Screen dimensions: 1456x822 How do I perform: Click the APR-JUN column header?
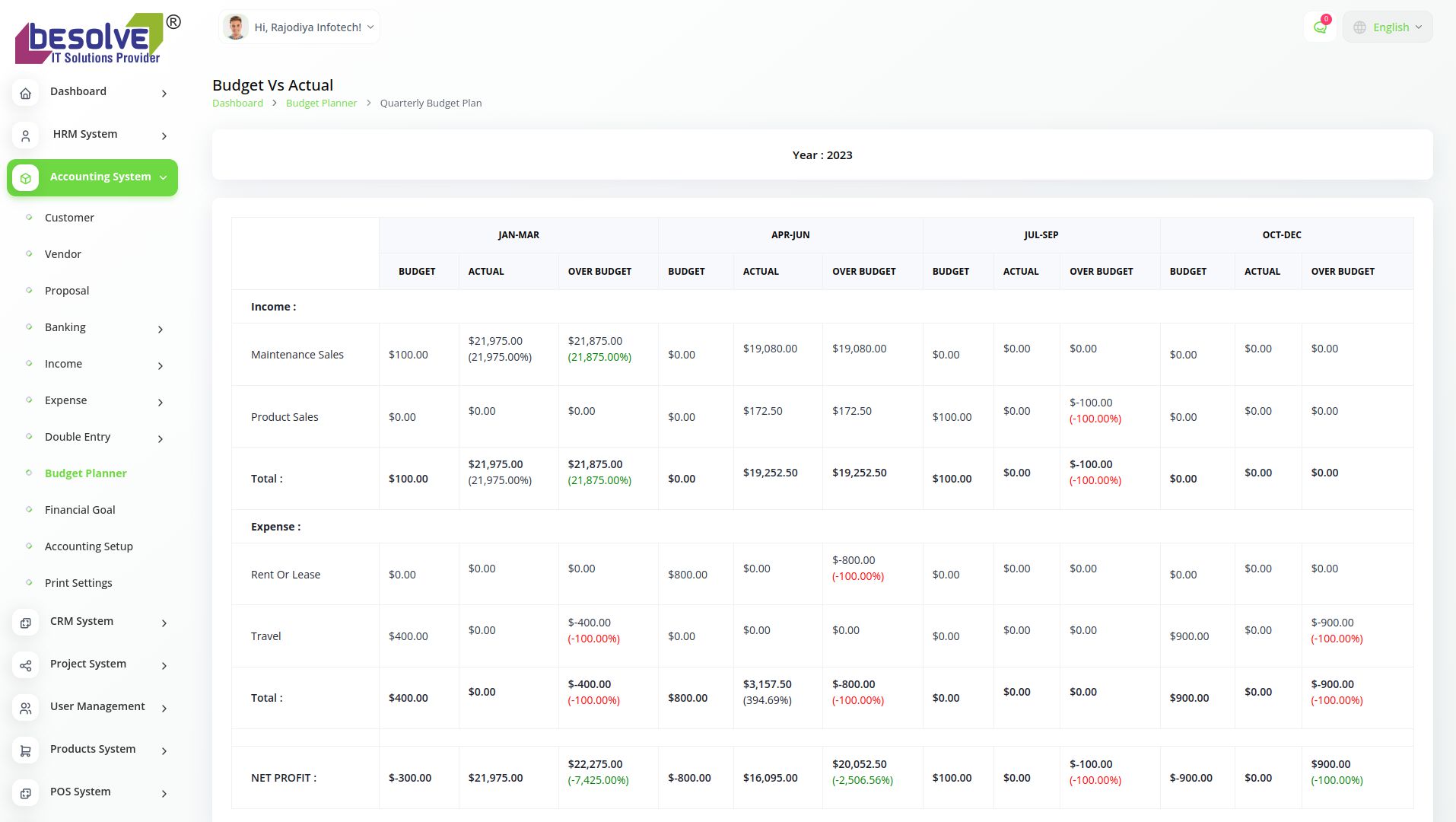(790, 235)
